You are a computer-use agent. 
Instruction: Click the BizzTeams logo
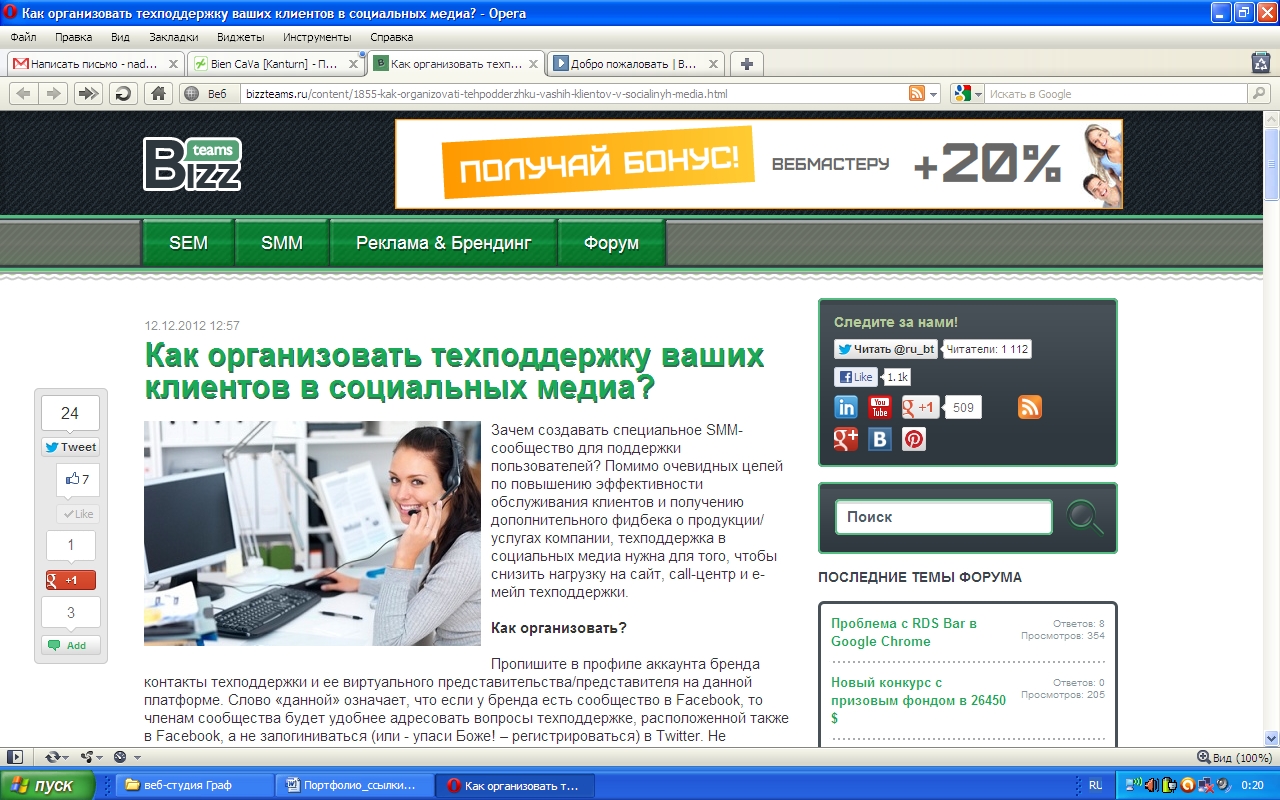click(192, 164)
